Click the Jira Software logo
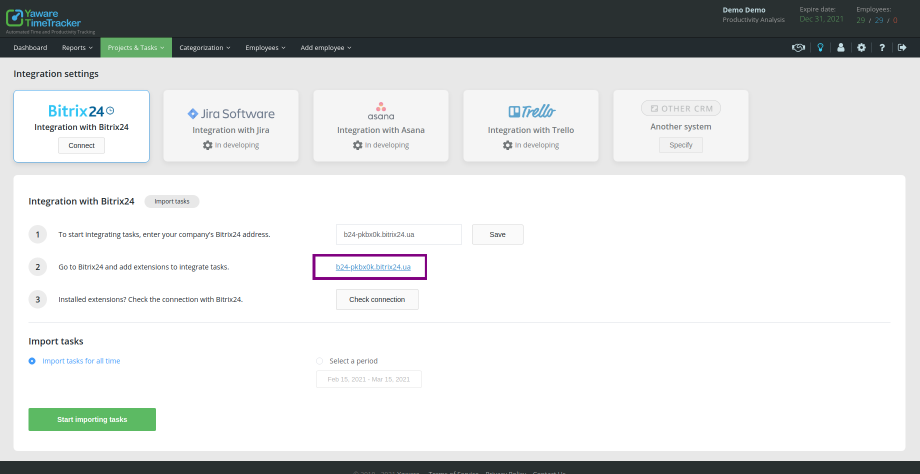The width and height of the screenshot is (920, 474). (x=231, y=114)
